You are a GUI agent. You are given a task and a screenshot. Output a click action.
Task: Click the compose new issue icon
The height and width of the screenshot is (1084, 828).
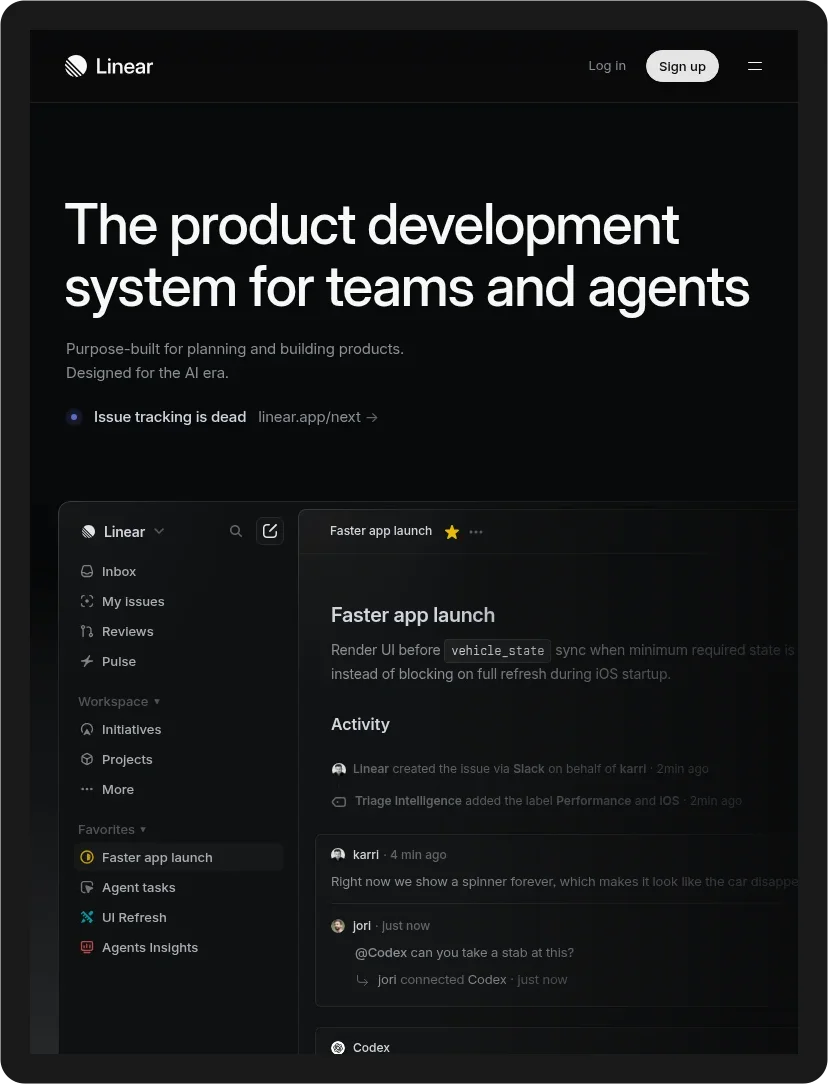[x=270, y=531]
